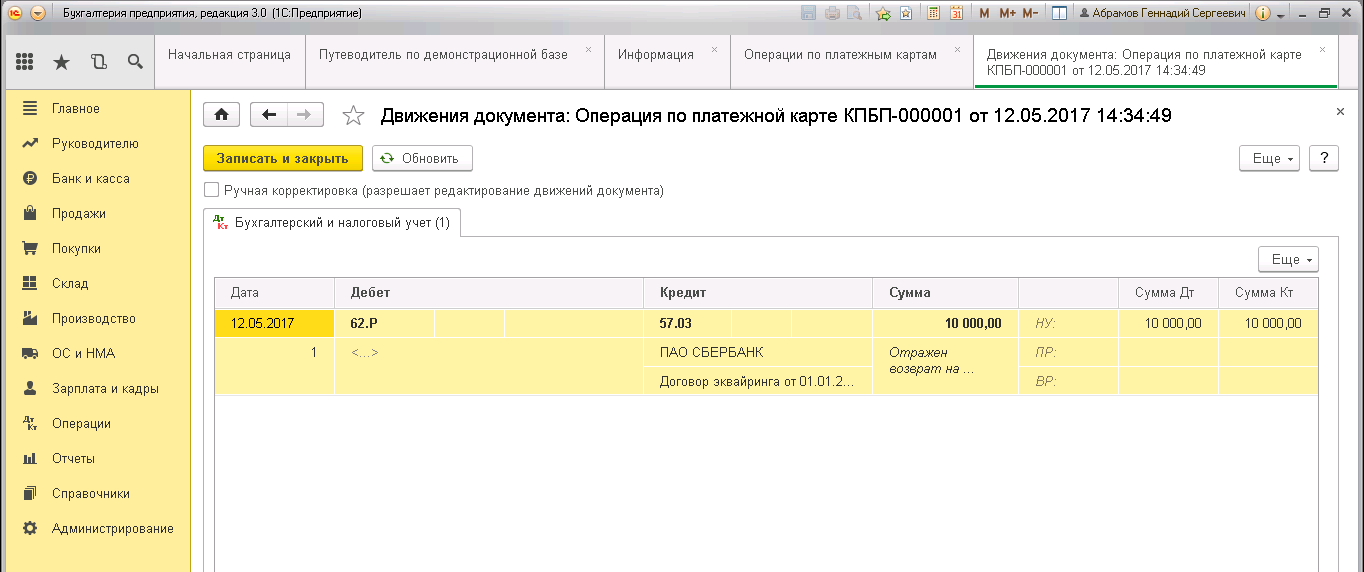
Task: Expand the table's Еще dropdown
Action: pos(1288,259)
